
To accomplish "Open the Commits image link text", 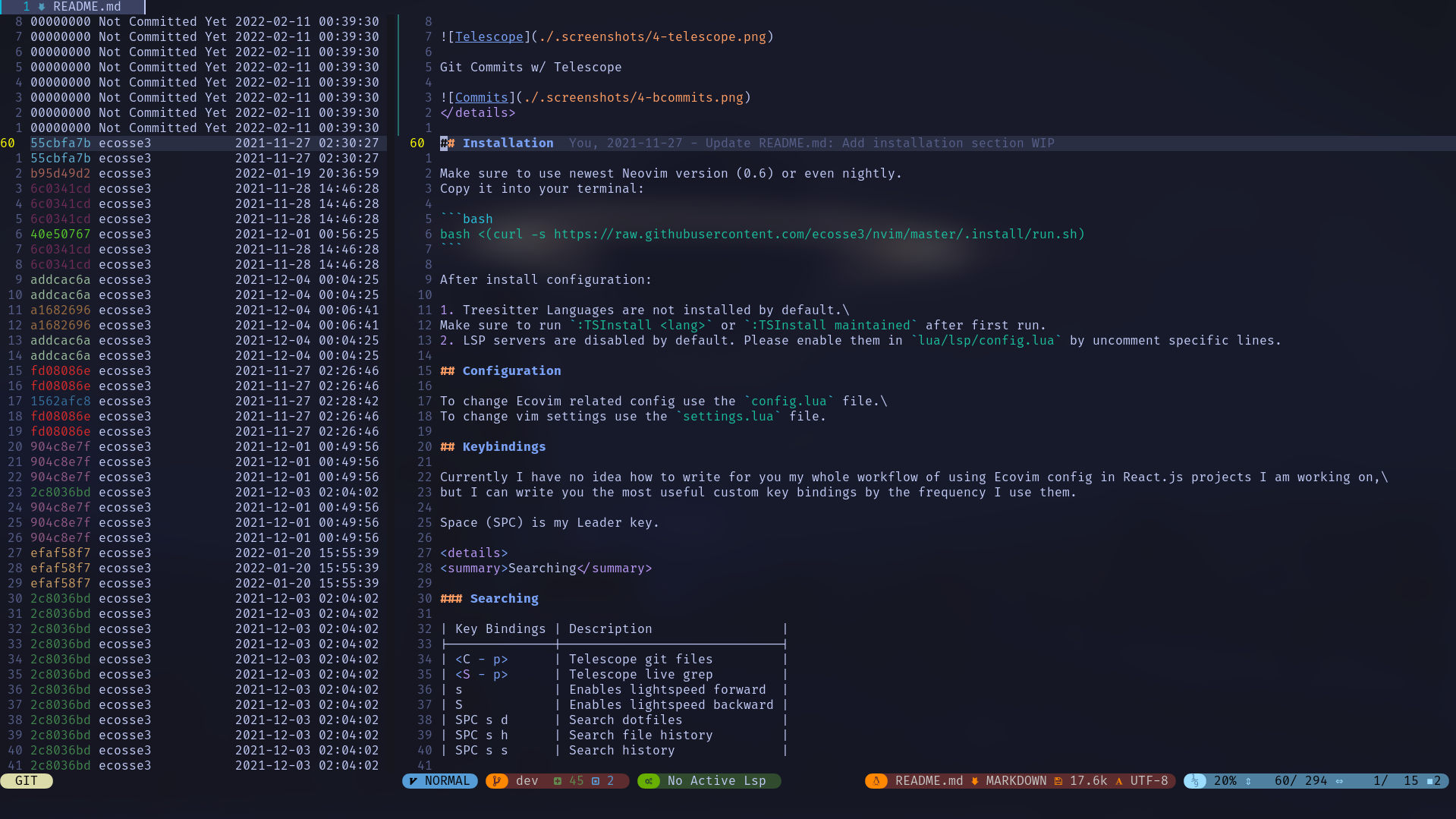I will tap(482, 98).
